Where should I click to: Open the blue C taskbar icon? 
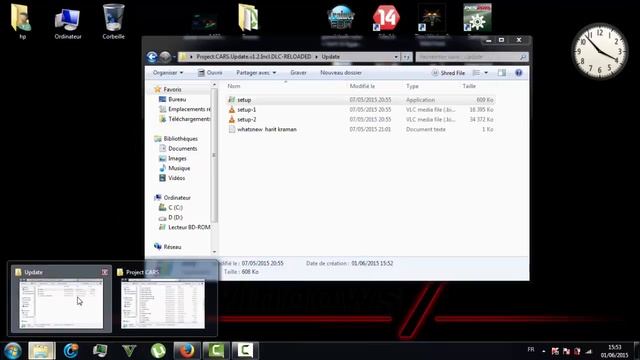point(71,351)
